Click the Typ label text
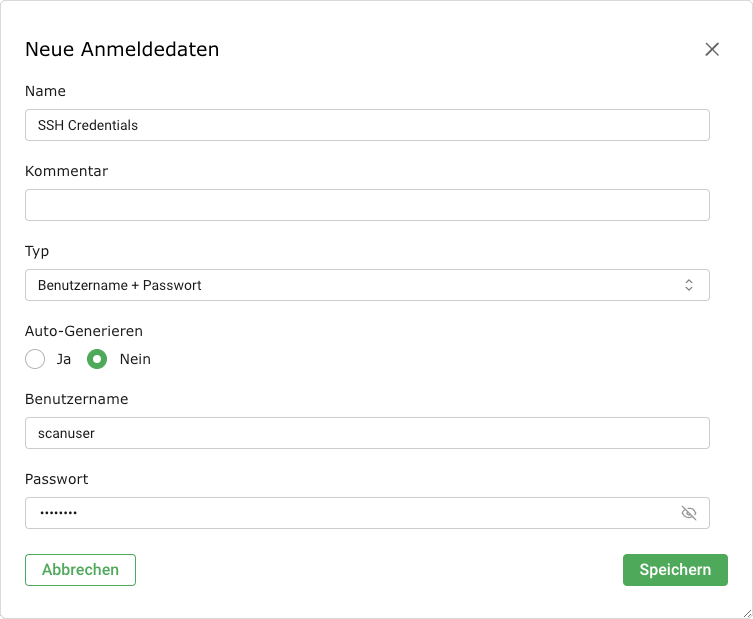 click(37, 251)
